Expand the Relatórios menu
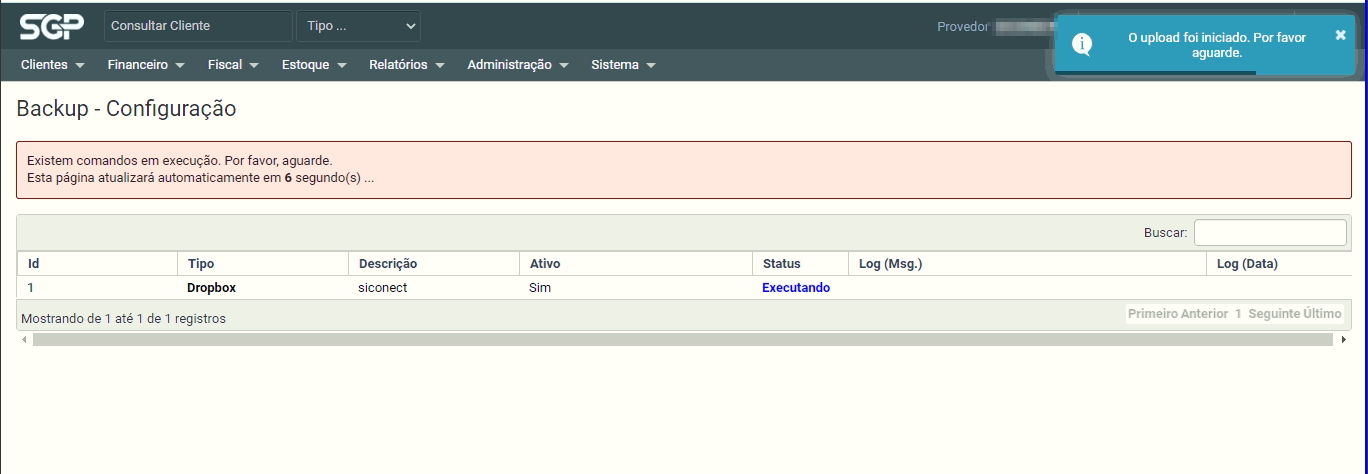The width and height of the screenshot is (1368, 474). pos(406,65)
